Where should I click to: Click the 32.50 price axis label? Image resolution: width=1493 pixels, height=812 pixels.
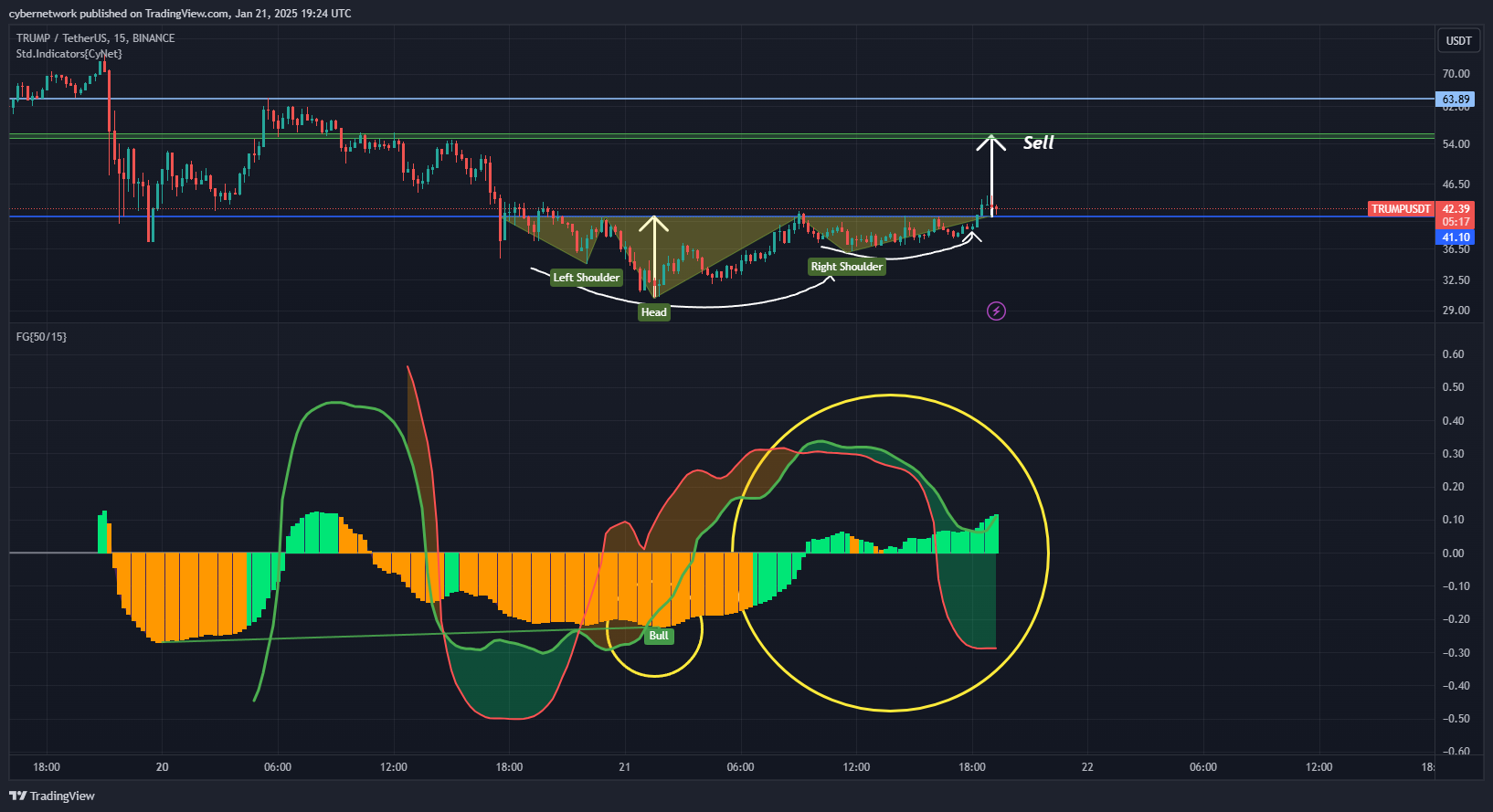click(1456, 280)
